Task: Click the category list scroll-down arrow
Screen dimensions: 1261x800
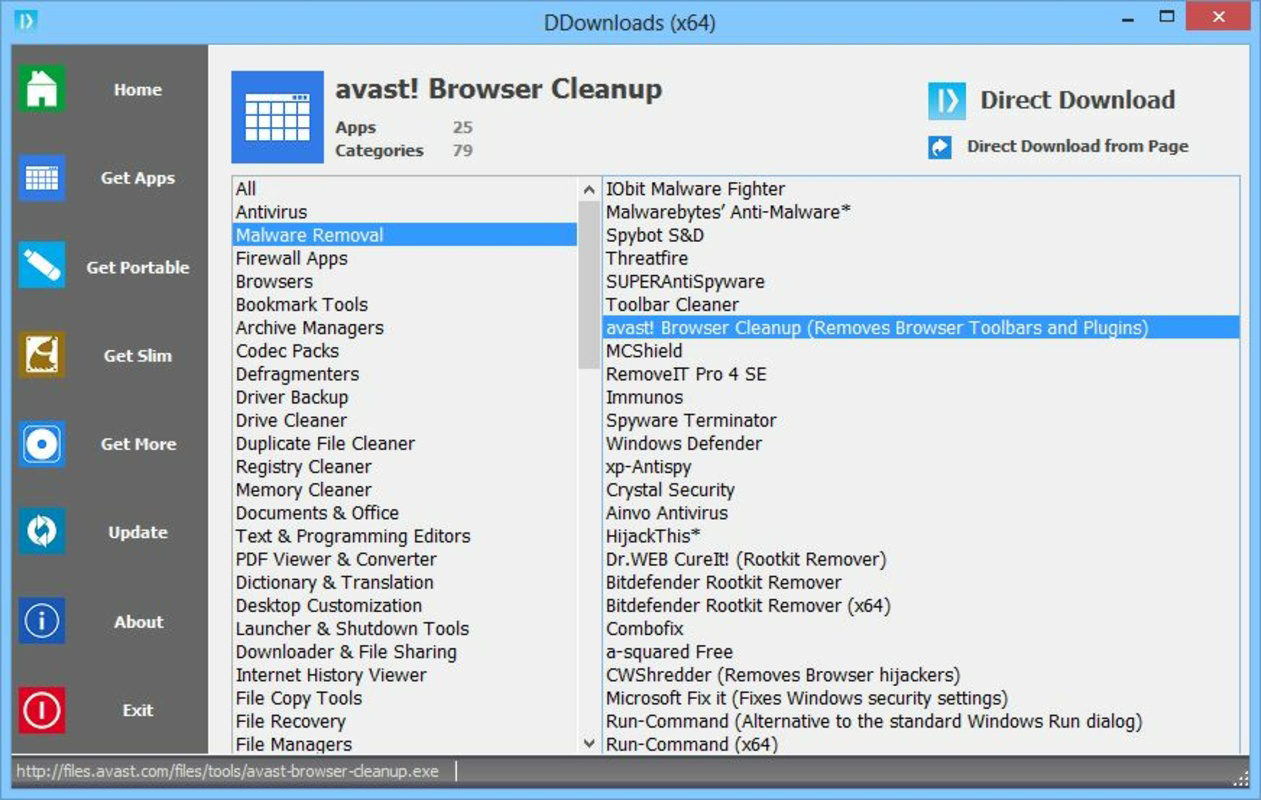Action: pyautogui.click(x=588, y=742)
